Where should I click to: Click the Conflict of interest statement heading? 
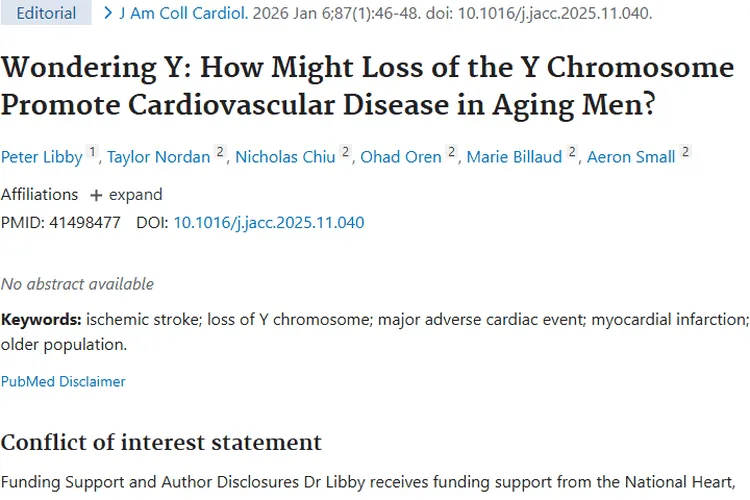click(161, 442)
